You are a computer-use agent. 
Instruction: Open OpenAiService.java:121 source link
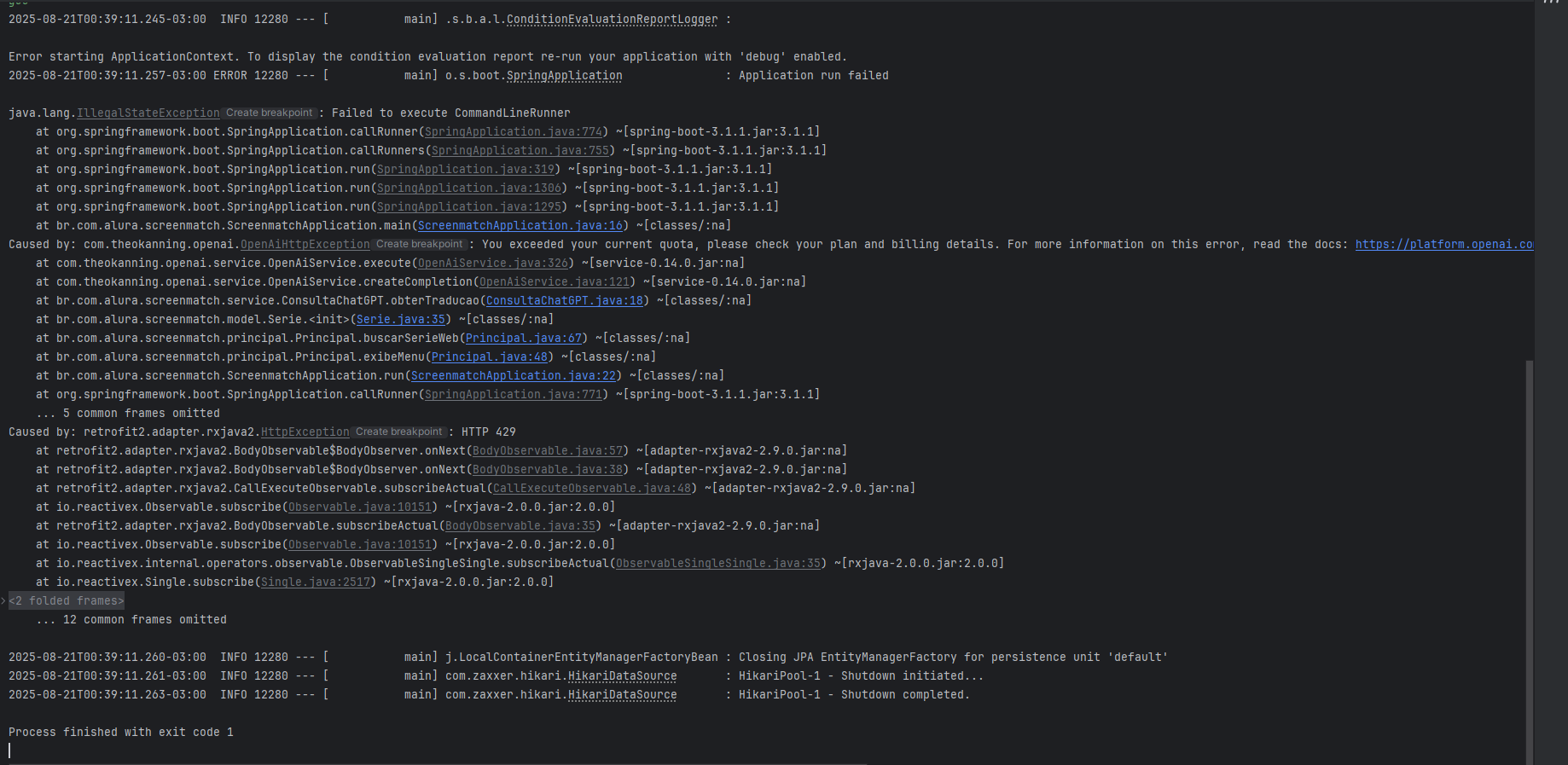555,281
